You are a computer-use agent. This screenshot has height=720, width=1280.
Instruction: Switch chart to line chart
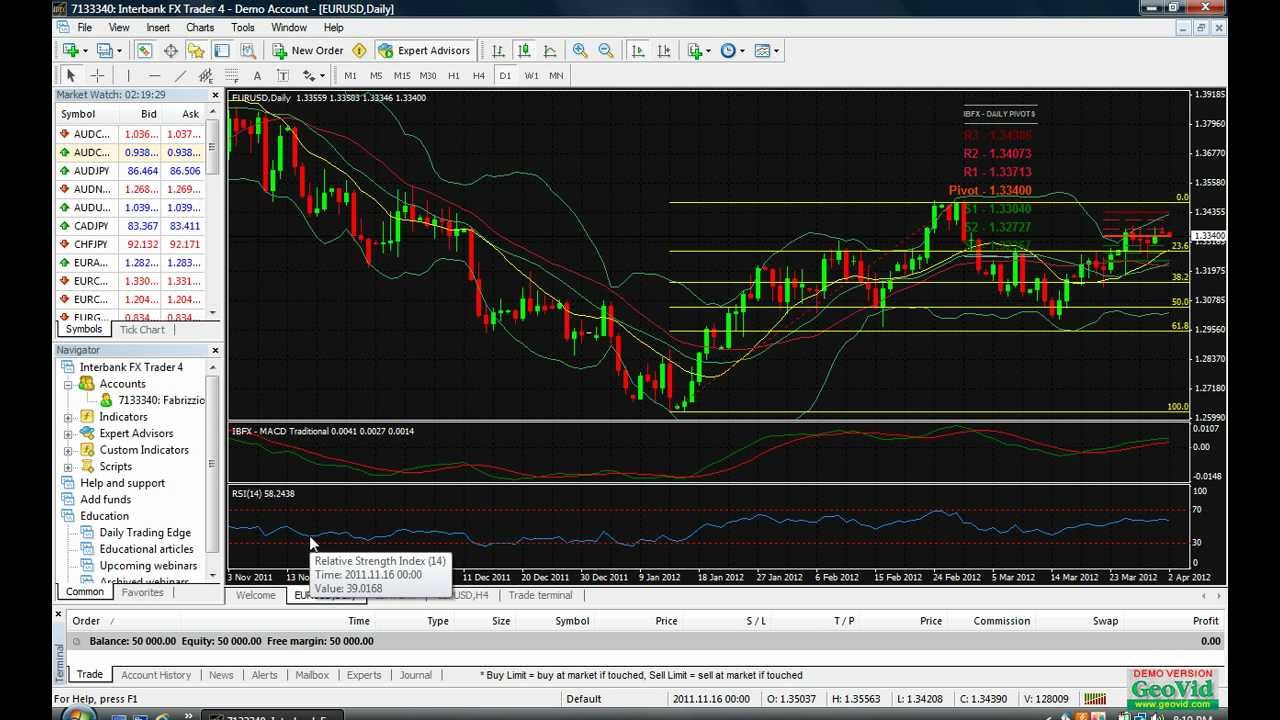[550, 50]
